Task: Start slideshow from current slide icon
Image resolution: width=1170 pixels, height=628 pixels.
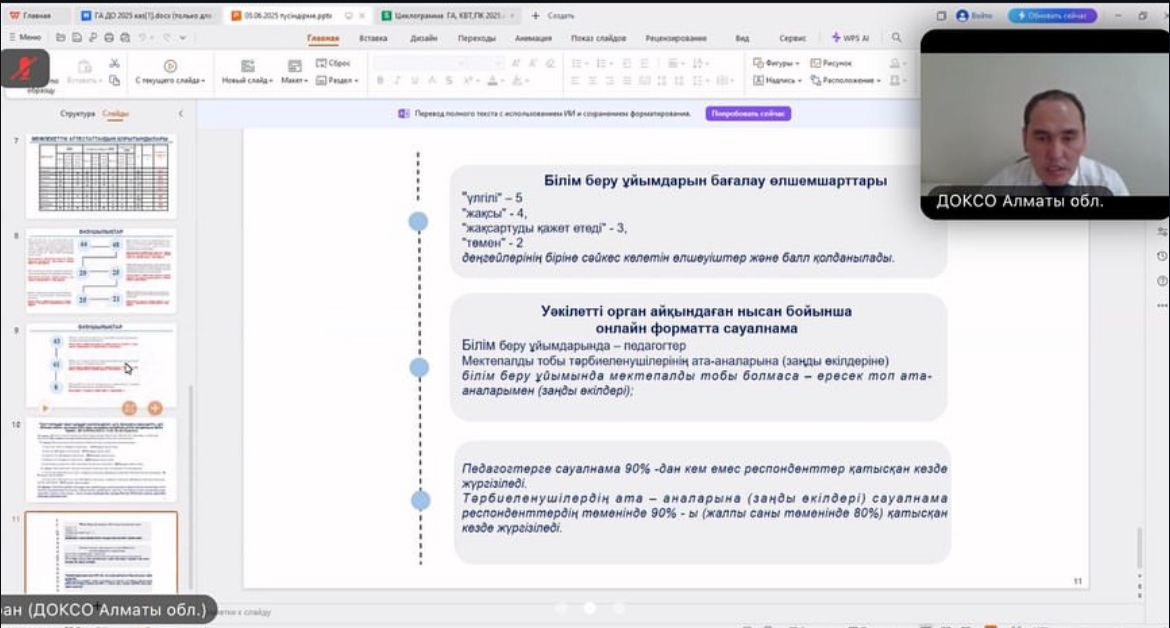Action: (170, 65)
